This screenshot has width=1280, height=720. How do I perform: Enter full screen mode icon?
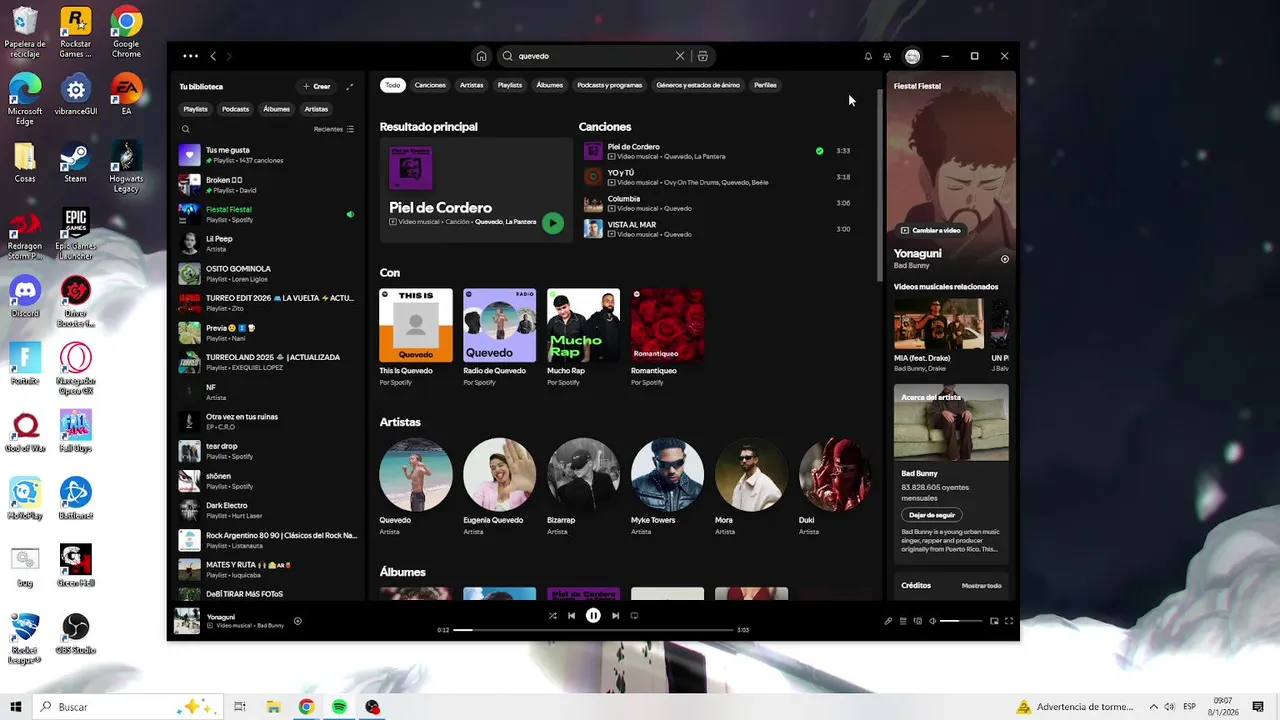pyautogui.click(x=1008, y=621)
